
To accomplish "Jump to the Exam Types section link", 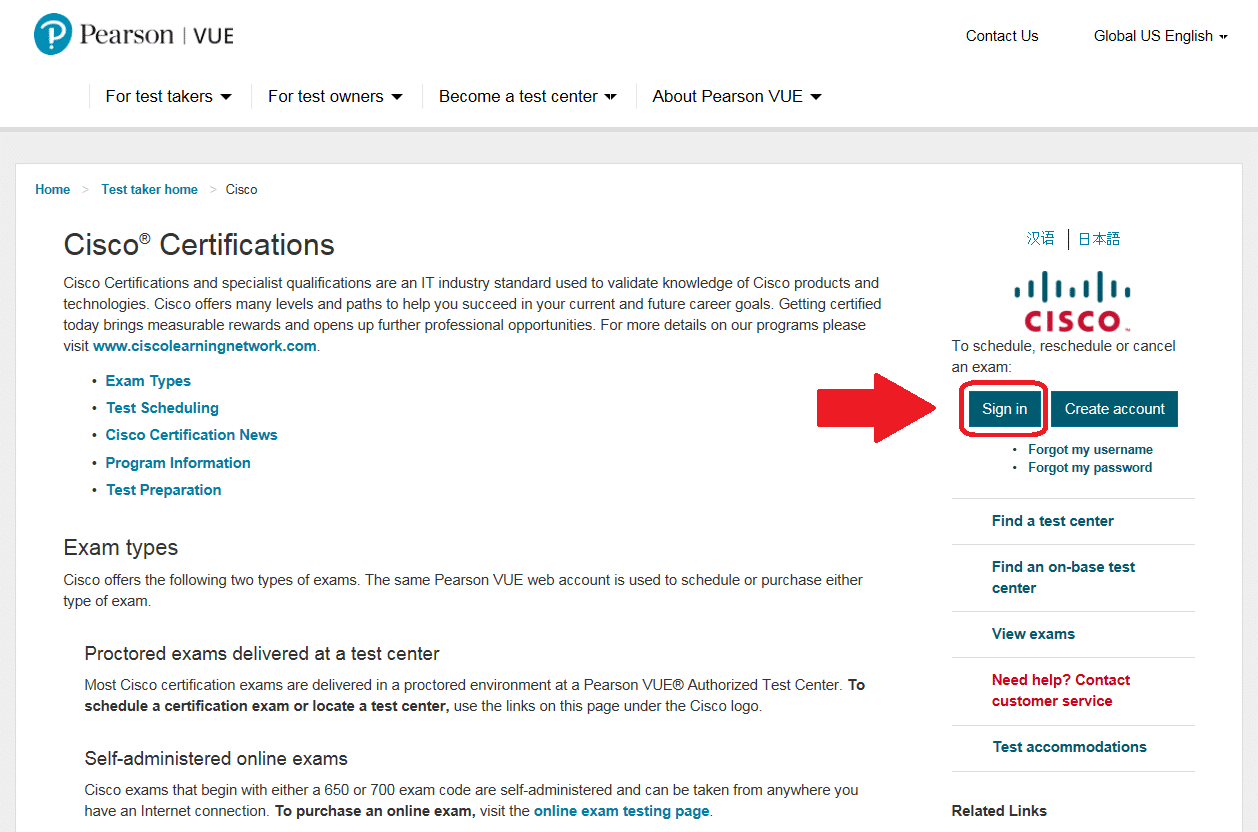I will click(148, 381).
